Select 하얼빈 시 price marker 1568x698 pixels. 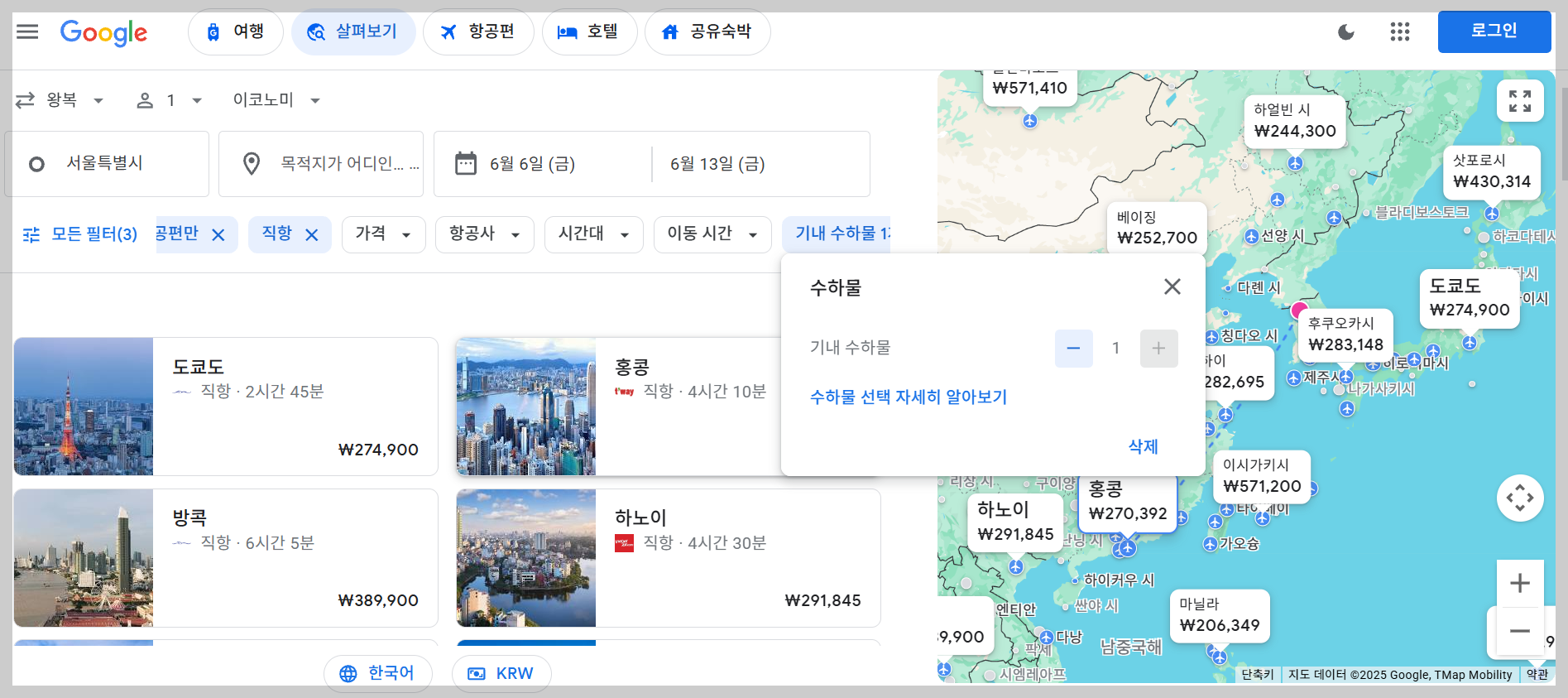[1295, 122]
